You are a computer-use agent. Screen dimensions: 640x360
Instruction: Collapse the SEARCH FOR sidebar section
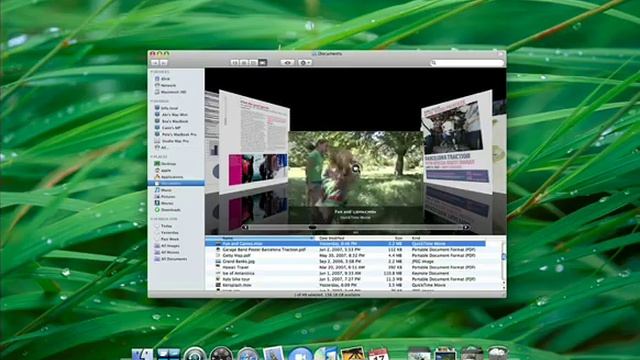(x=164, y=219)
